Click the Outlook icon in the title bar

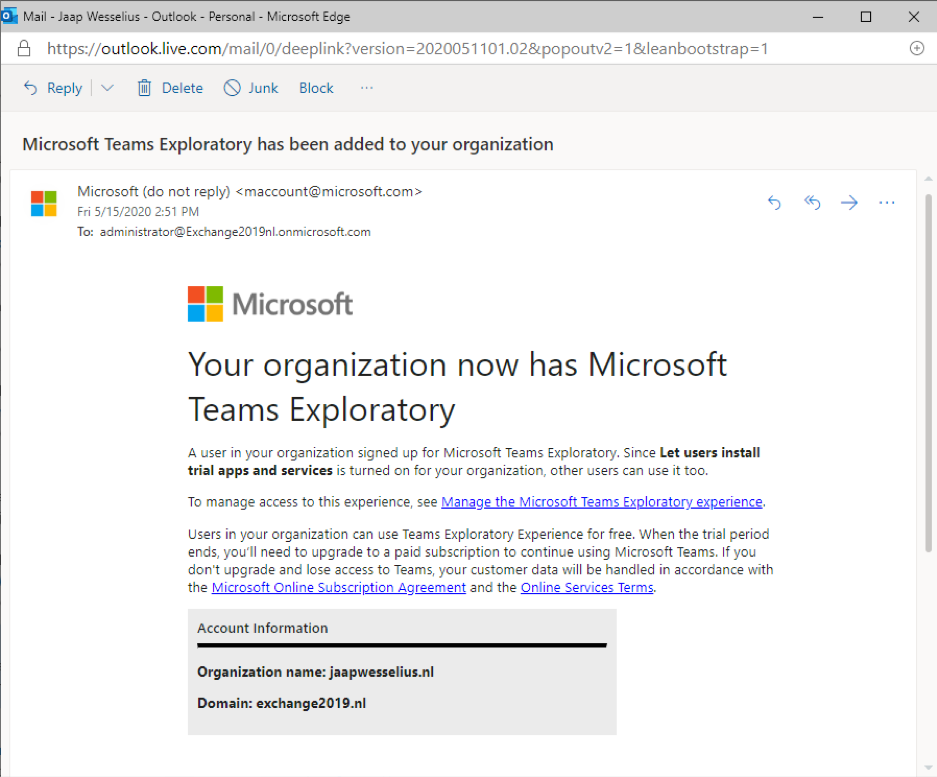click(x=11, y=15)
